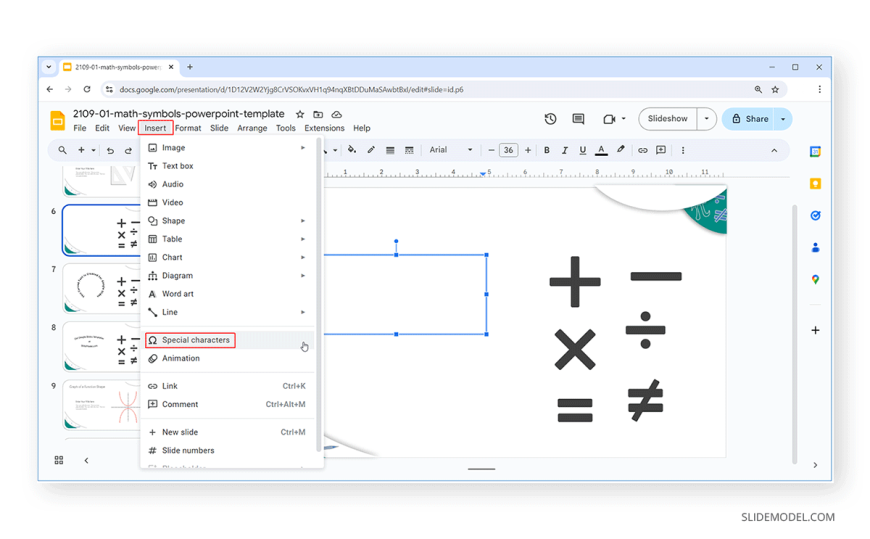Redo the last action
The height and width of the screenshot is (539, 870).
click(x=128, y=150)
